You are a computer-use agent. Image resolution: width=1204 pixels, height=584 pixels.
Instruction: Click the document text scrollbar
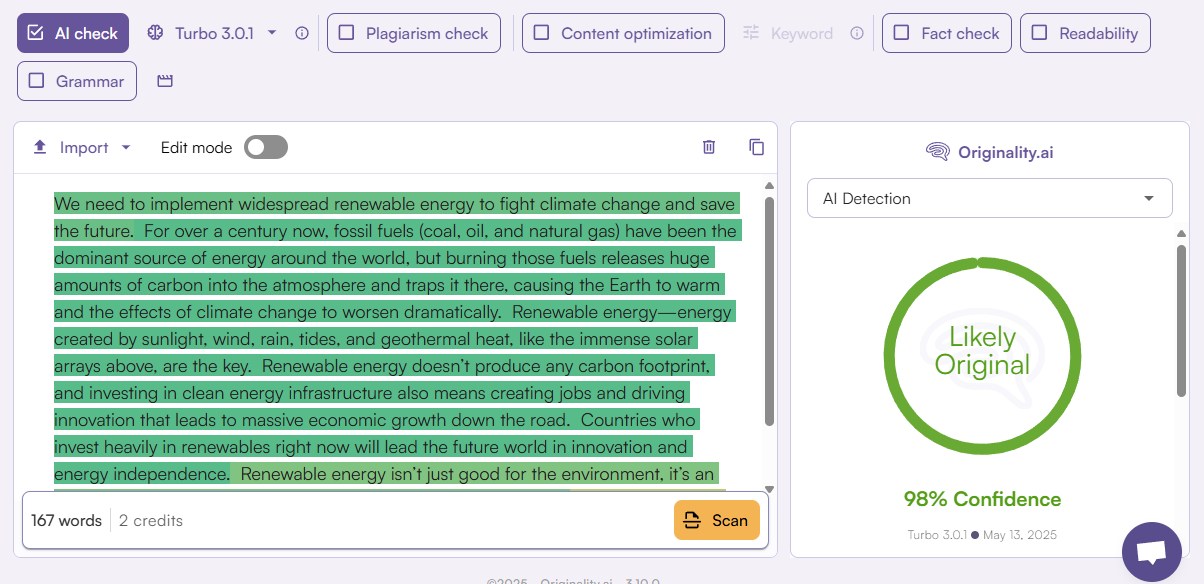click(x=768, y=330)
